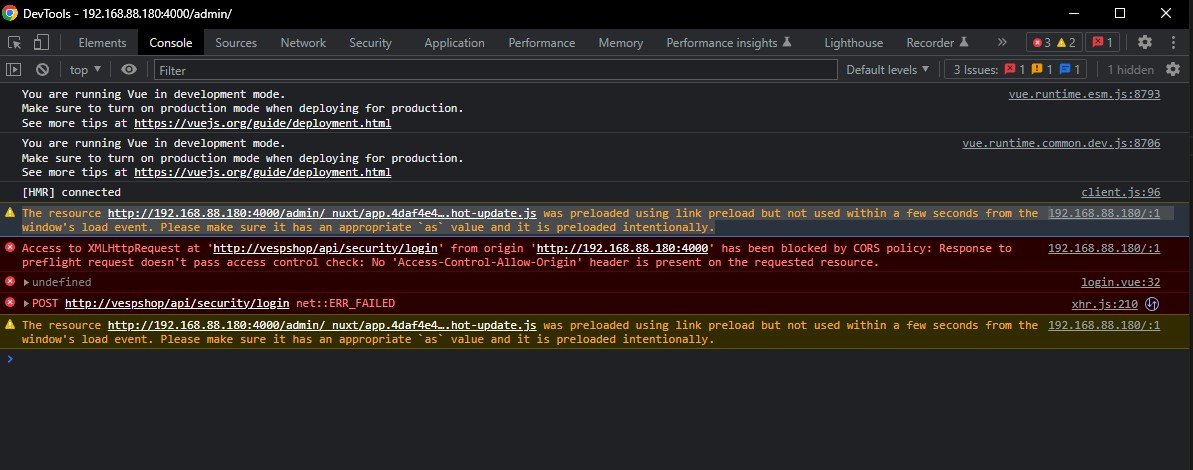Click the Chrome icon in the title bar
The width and height of the screenshot is (1193, 470).
(x=11, y=13)
